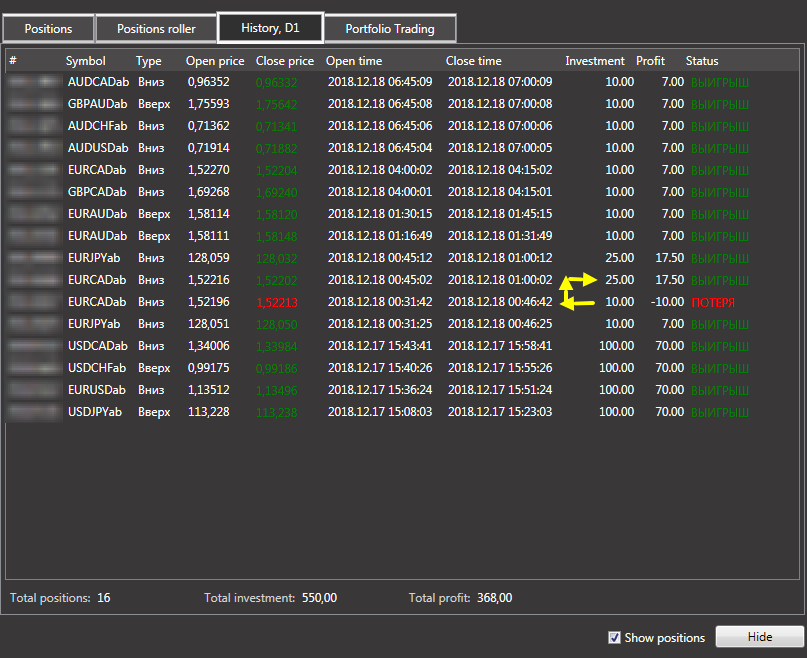This screenshot has height=658, width=807.
Task: Go to Portfolio Trading tab
Action: [x=390, y=29]
